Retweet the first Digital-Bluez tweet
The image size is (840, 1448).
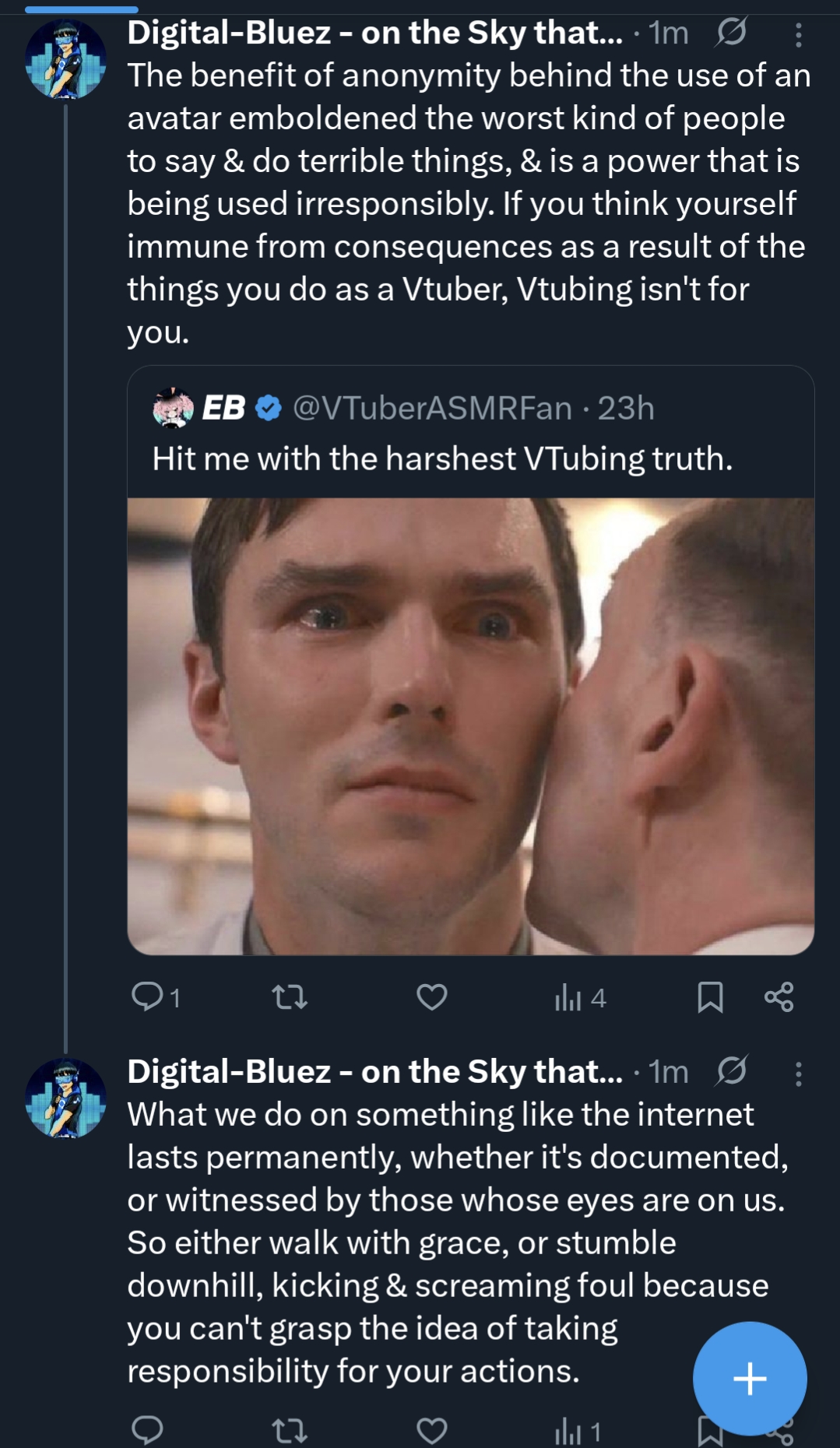pos(290,997)
